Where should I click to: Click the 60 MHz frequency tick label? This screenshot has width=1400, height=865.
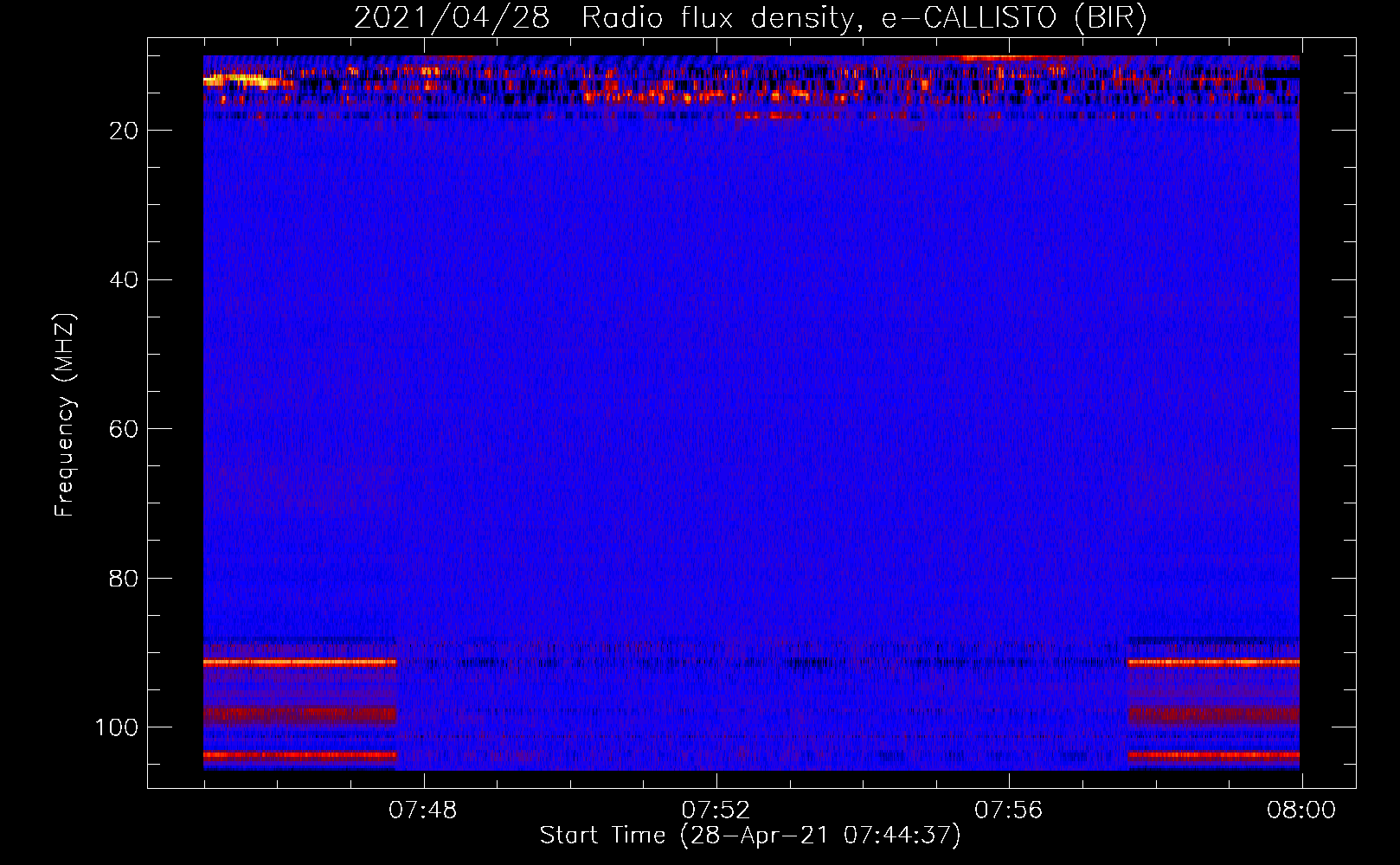click(x=124, y=429)
